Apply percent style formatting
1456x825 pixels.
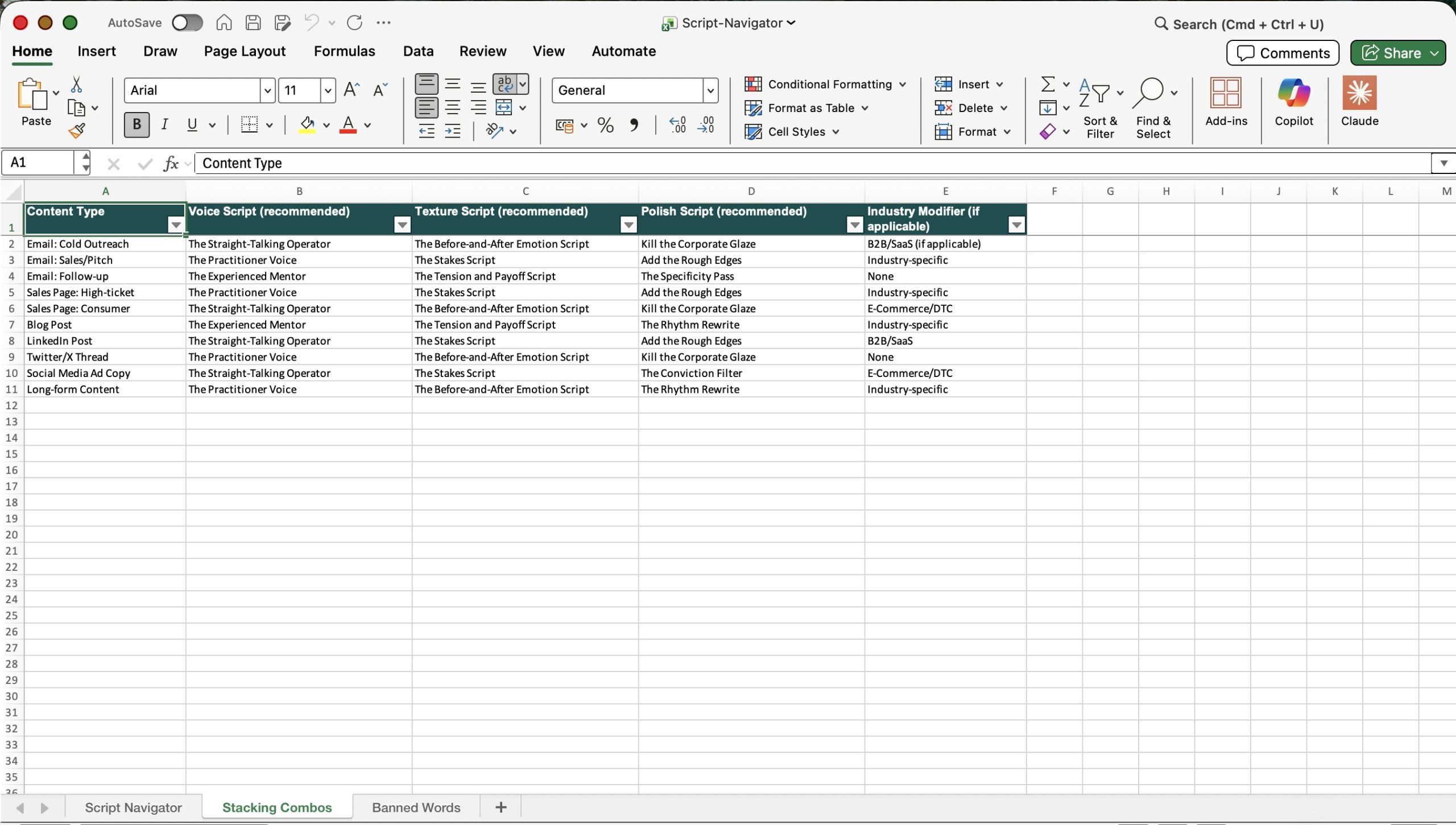point(605,125)
